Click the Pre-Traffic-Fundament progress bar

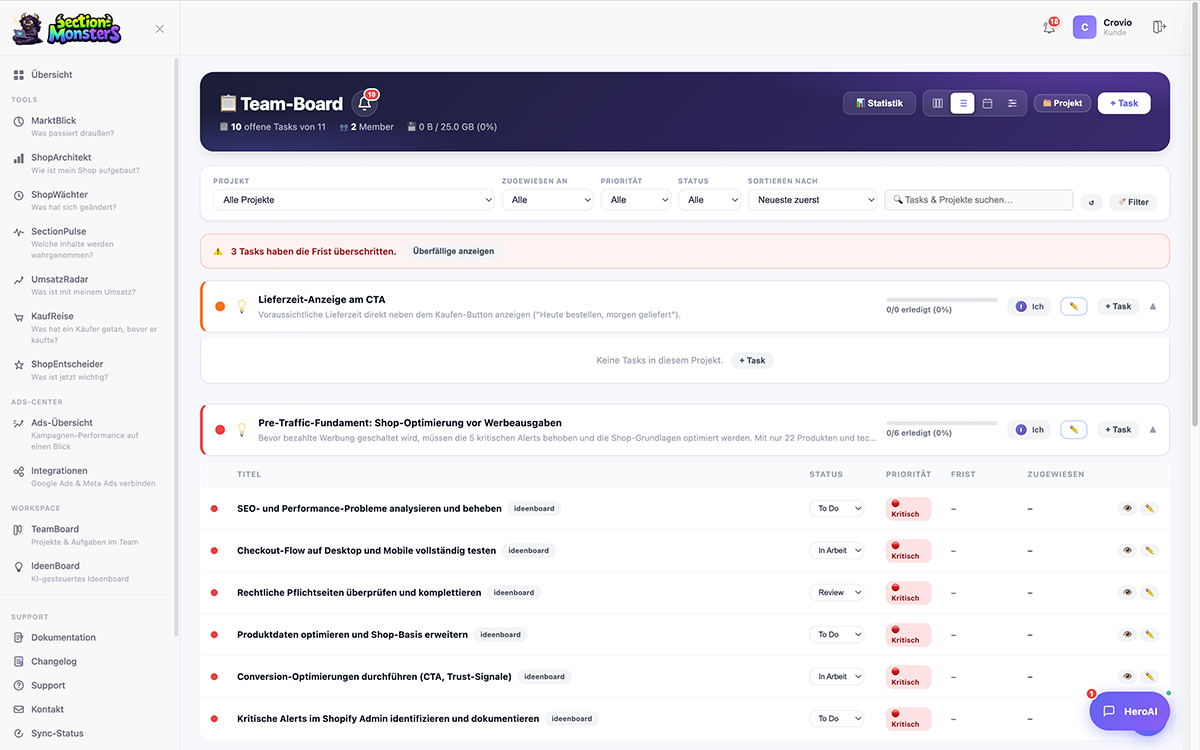(941, 423)
